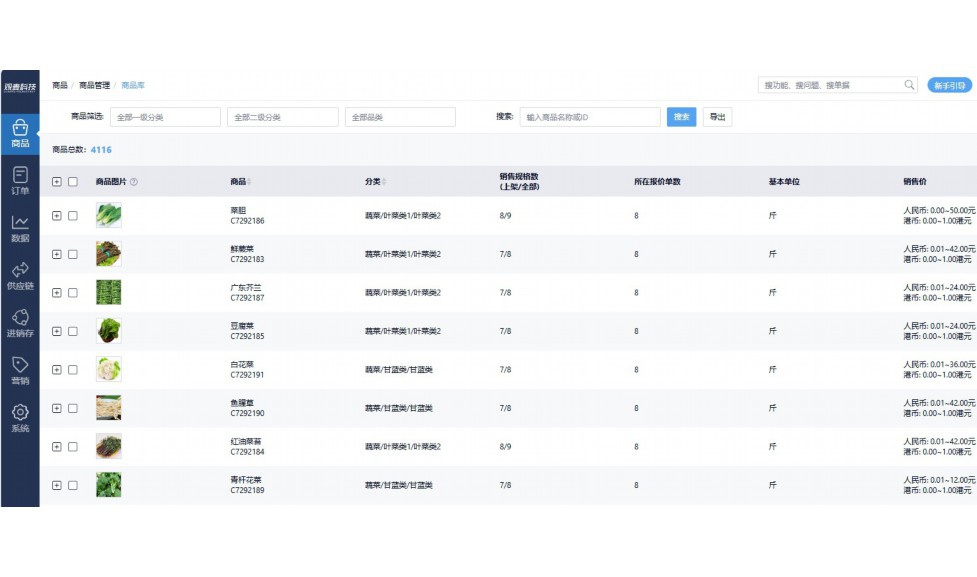Open the 订单 (Orders) sidebar icon

click(20, 180)
